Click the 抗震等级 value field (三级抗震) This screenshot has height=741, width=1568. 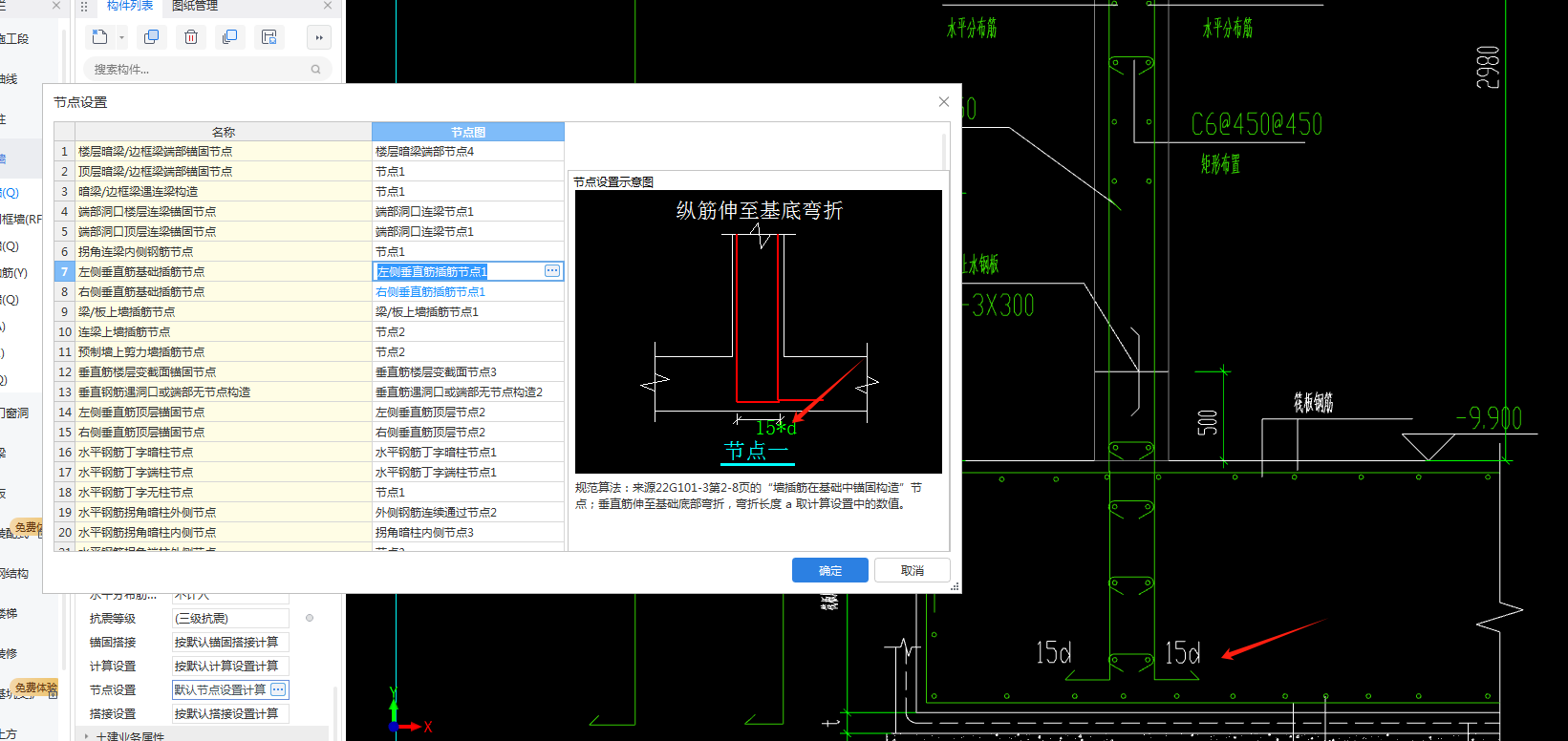coord(230,618)
